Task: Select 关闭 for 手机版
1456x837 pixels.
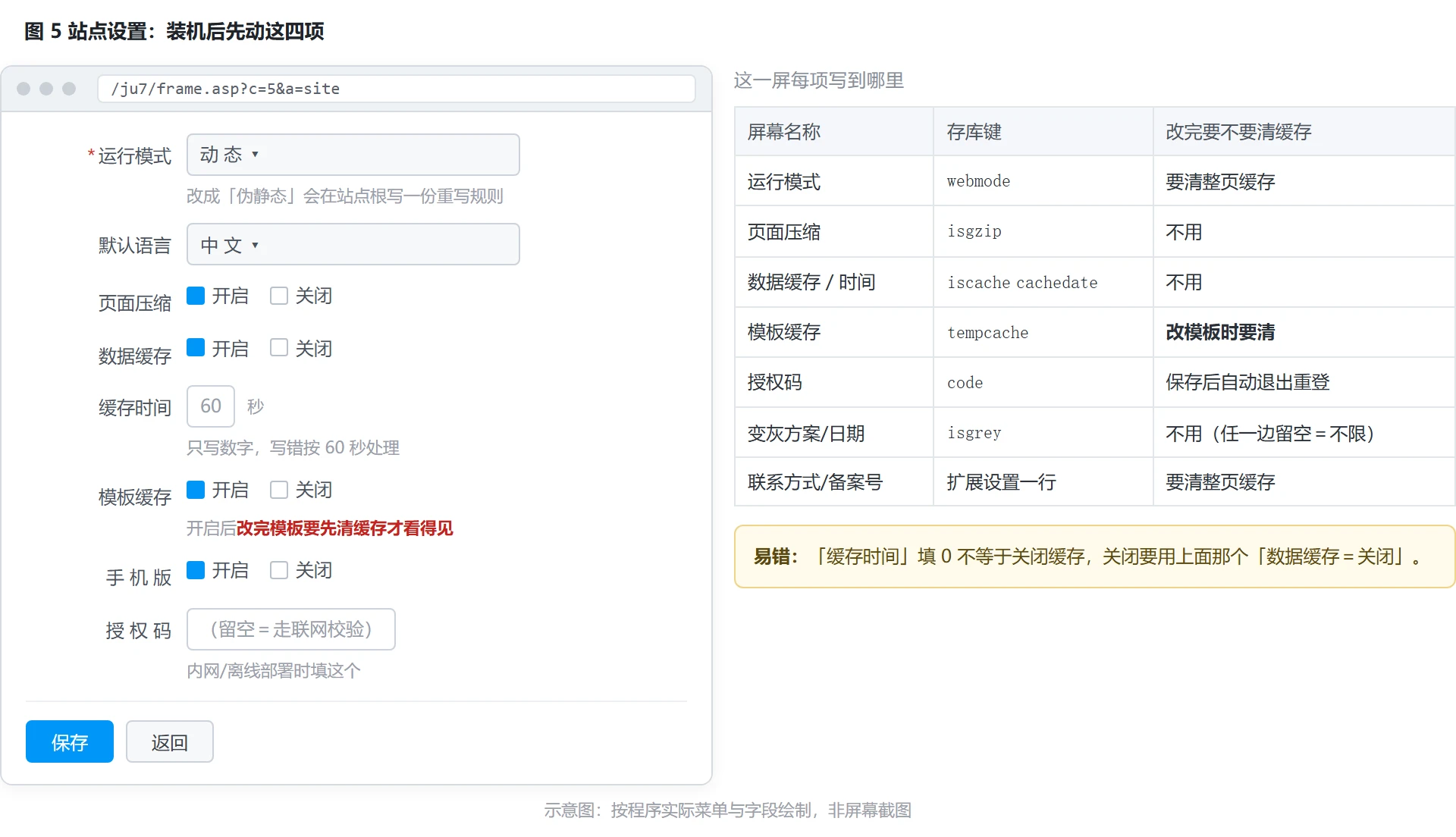Action: tap(279, 570)
